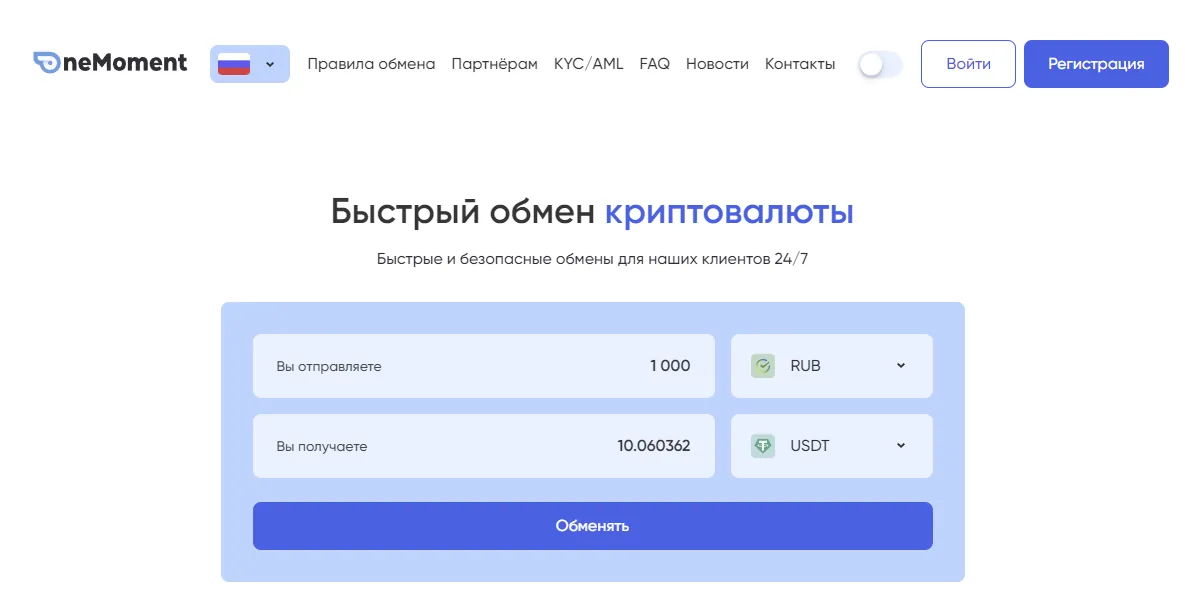This screenshot has width=1185, height=608.
Task: Open the Правила обмена page
Action: (371, 64)
